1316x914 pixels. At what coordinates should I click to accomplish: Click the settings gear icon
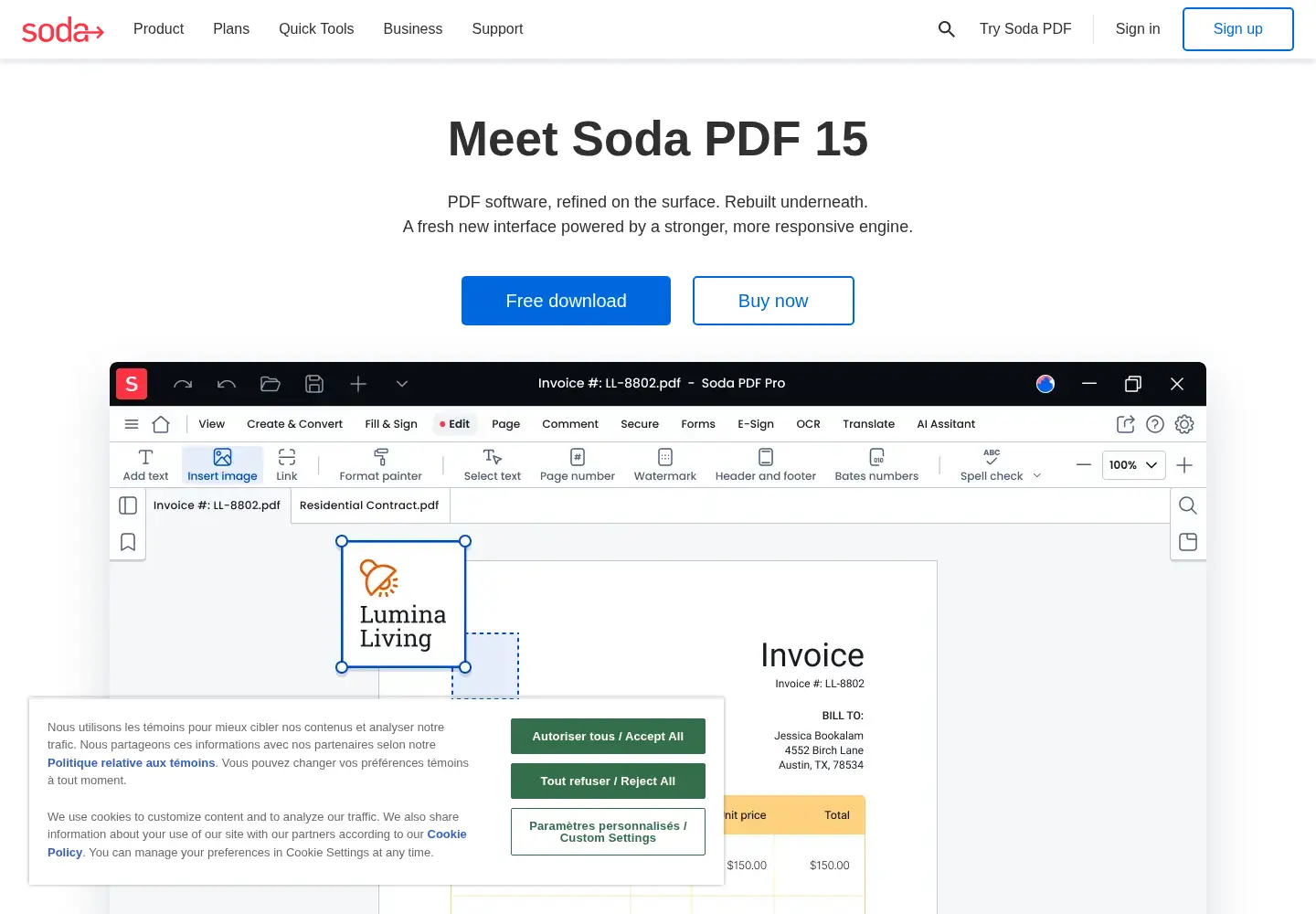coord(1184,424)
